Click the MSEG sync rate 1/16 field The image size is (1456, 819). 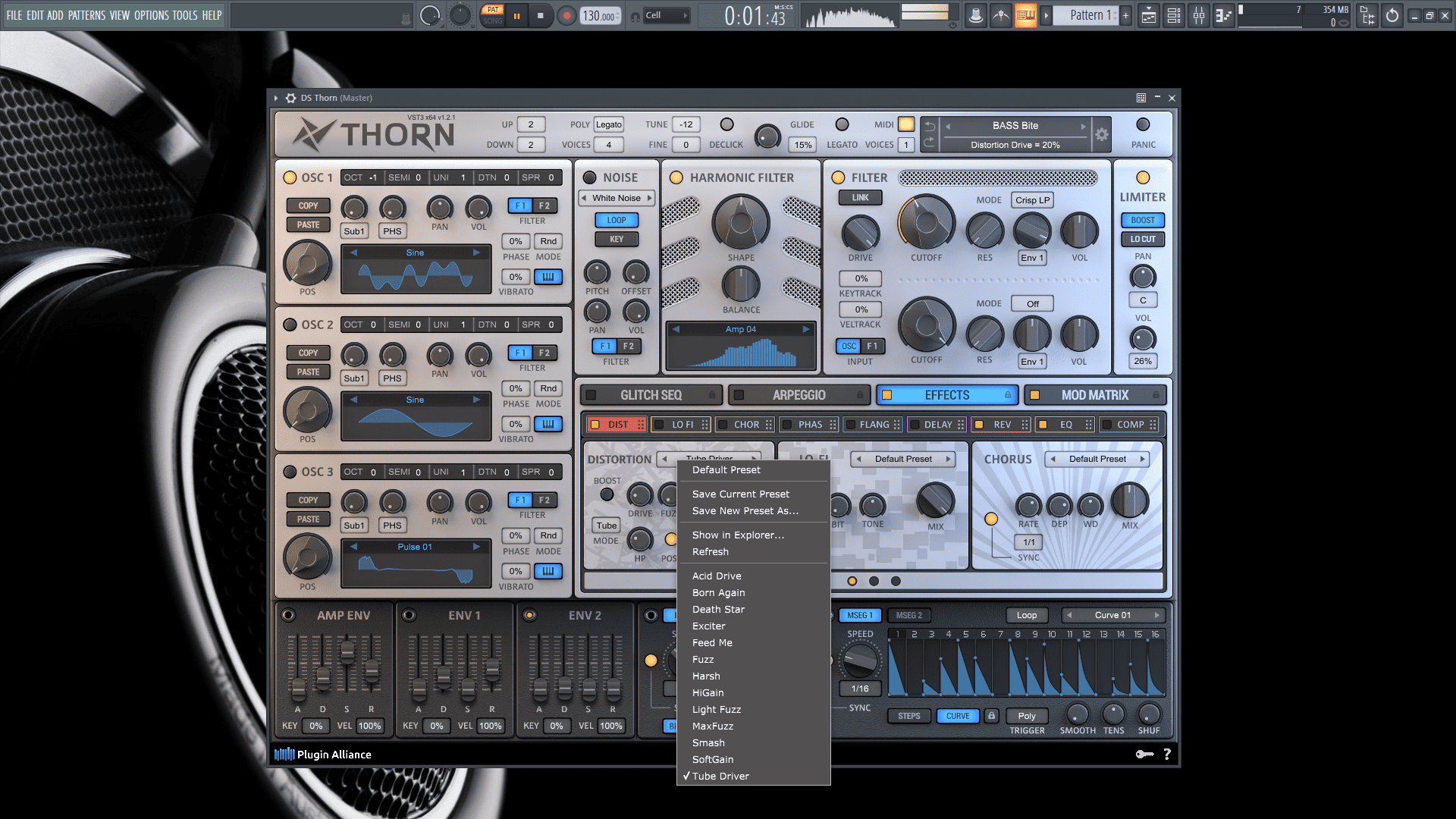click(x=860, y=689)
